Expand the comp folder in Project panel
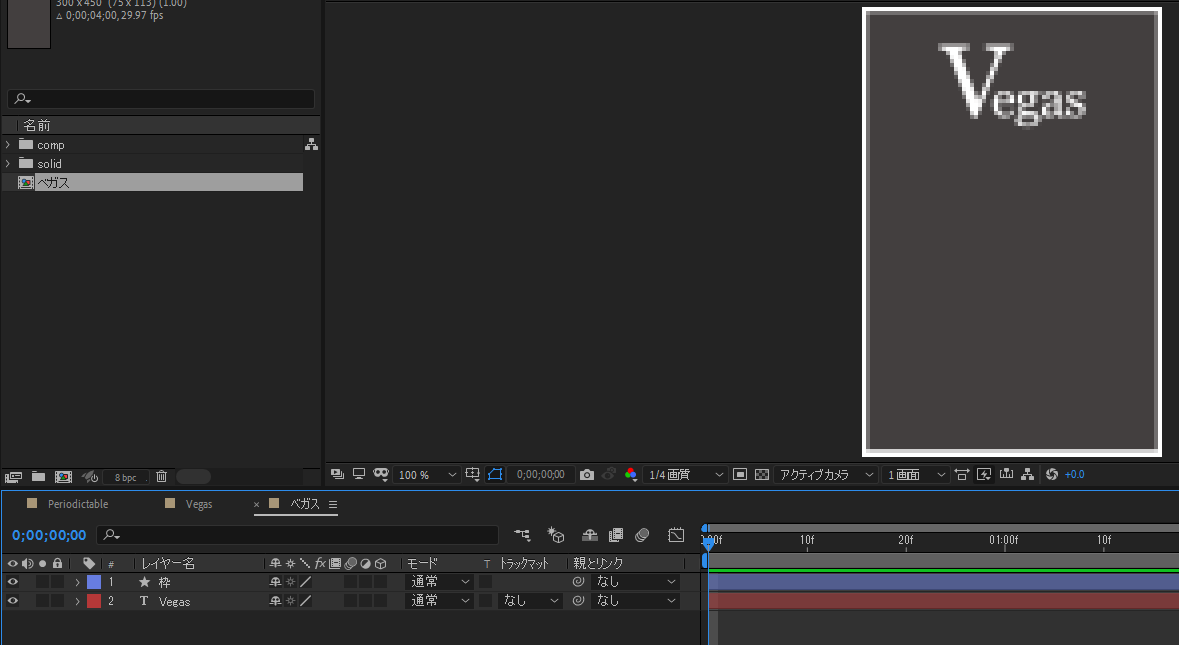 tap(8, 144)
